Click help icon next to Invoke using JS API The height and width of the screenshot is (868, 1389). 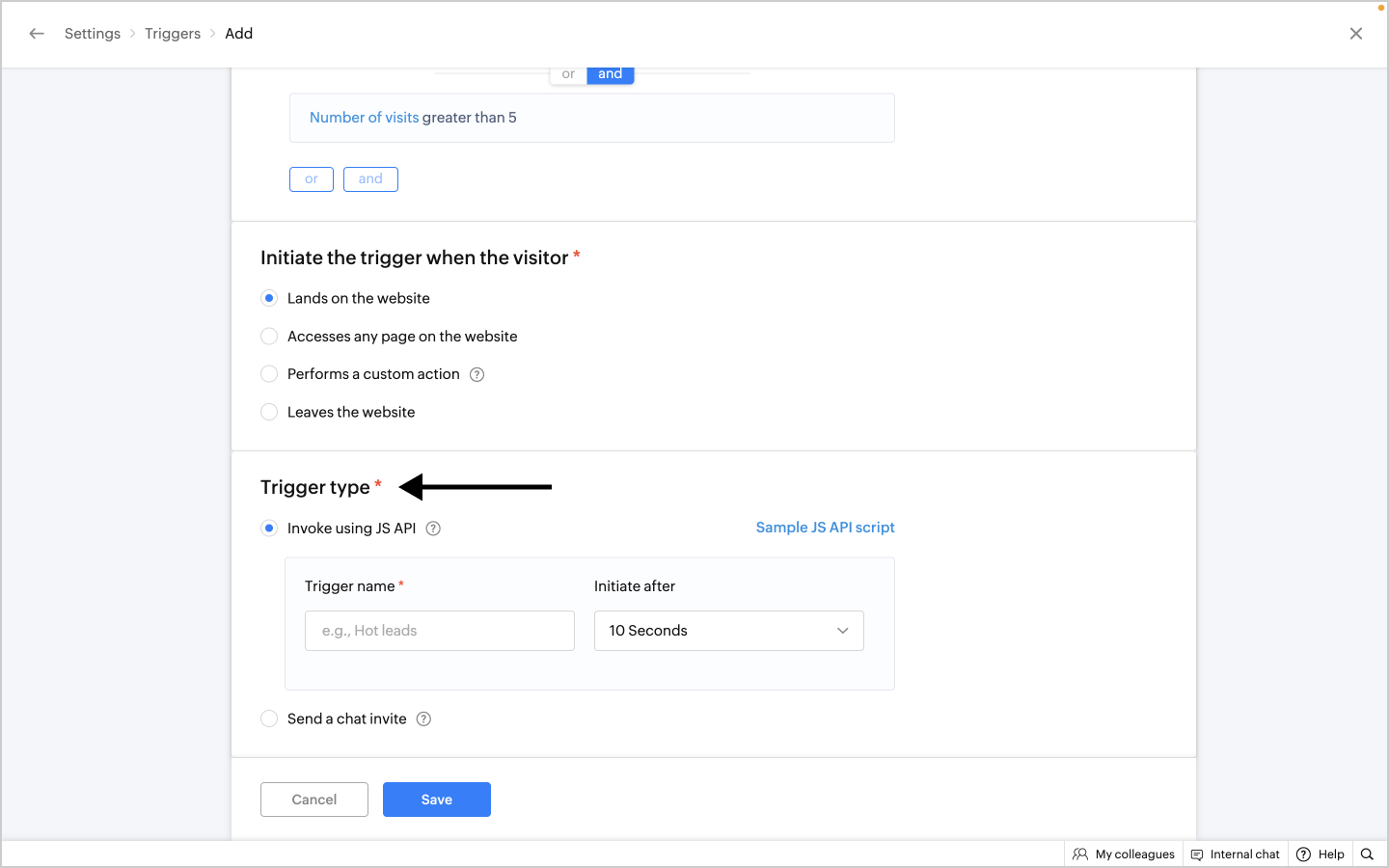(x=433, y=529)
